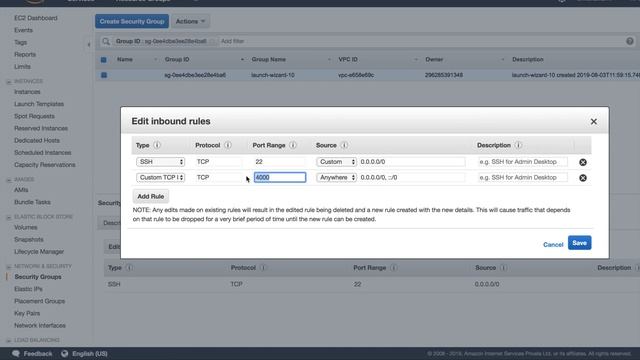Click the Save button
Screen dimensions: 640x360
coord(579,243)
